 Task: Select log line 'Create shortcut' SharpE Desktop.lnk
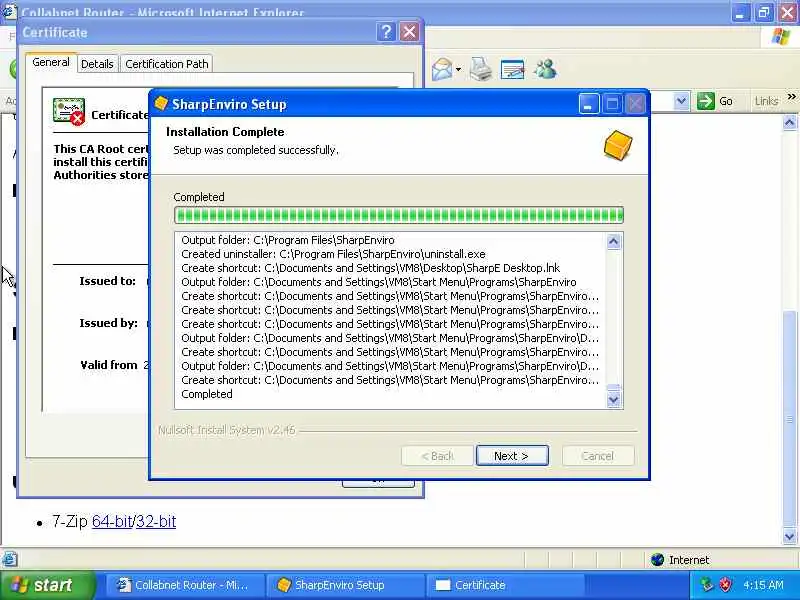370,268
